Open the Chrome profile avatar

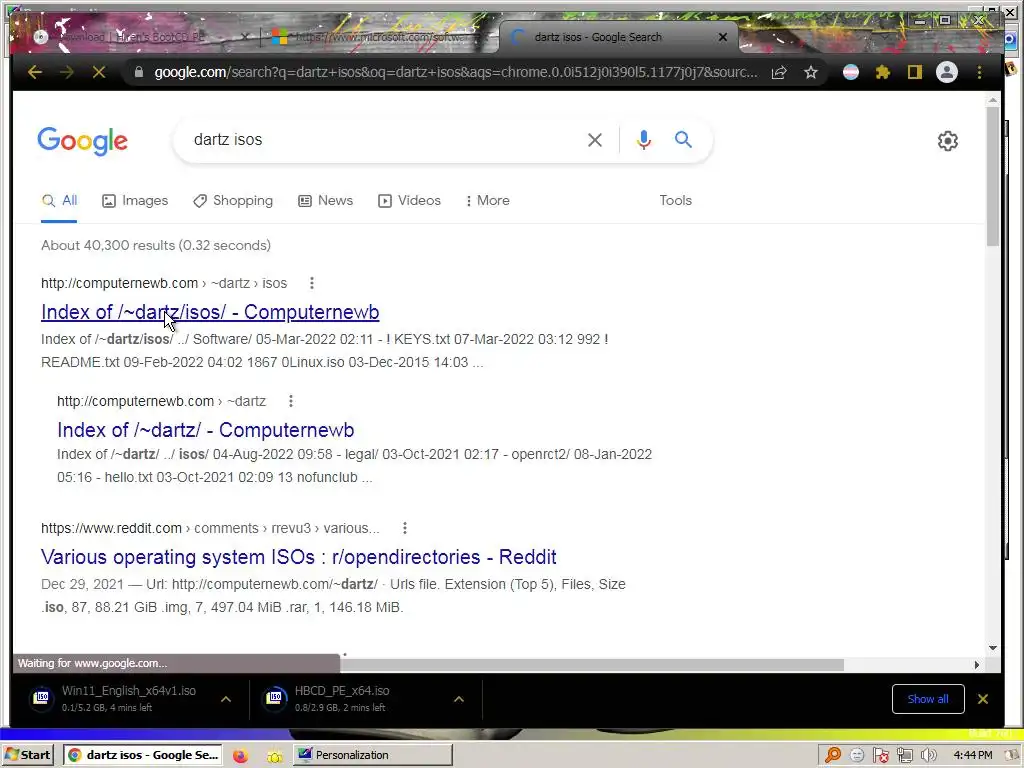pyautogui.click(x=947, y=72)
